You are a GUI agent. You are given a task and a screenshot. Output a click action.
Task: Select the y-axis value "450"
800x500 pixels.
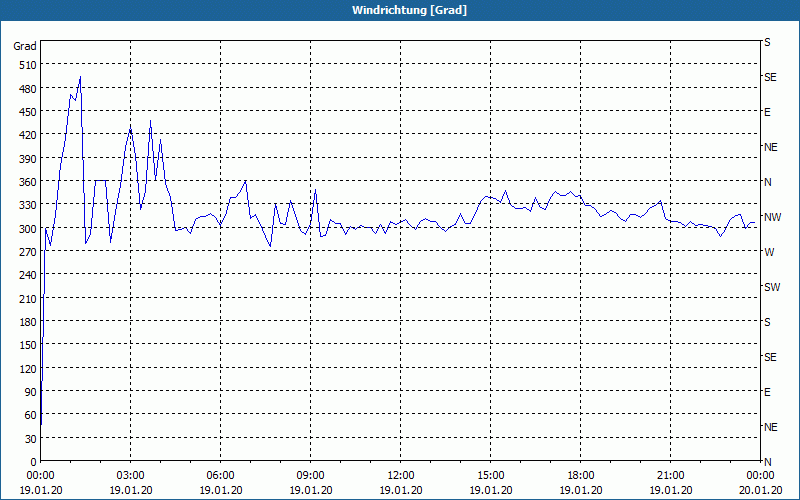28,112
